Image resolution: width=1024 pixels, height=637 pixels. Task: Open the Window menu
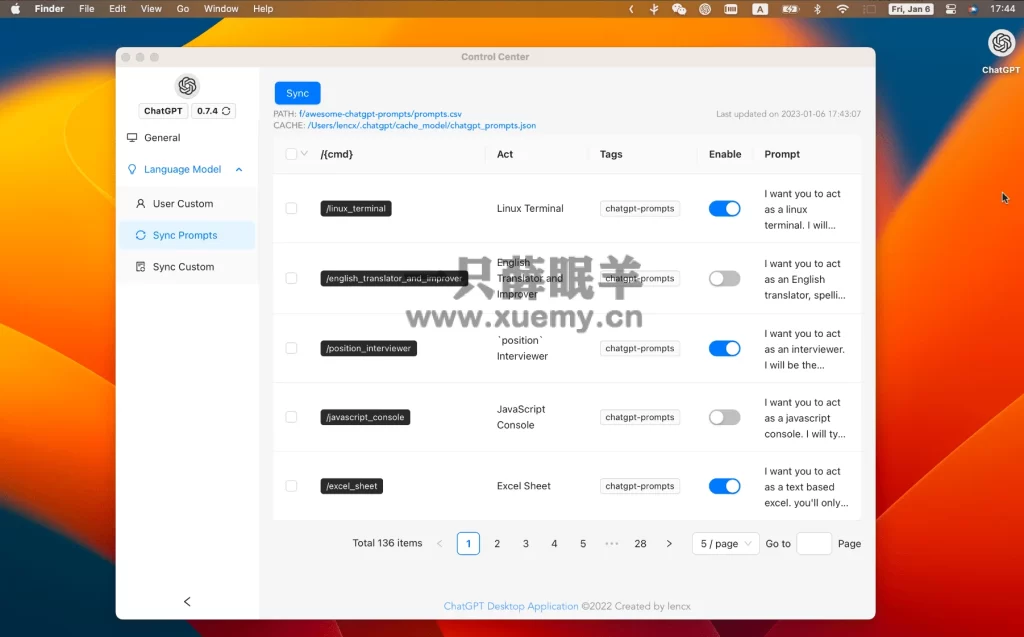coord(221,8)
